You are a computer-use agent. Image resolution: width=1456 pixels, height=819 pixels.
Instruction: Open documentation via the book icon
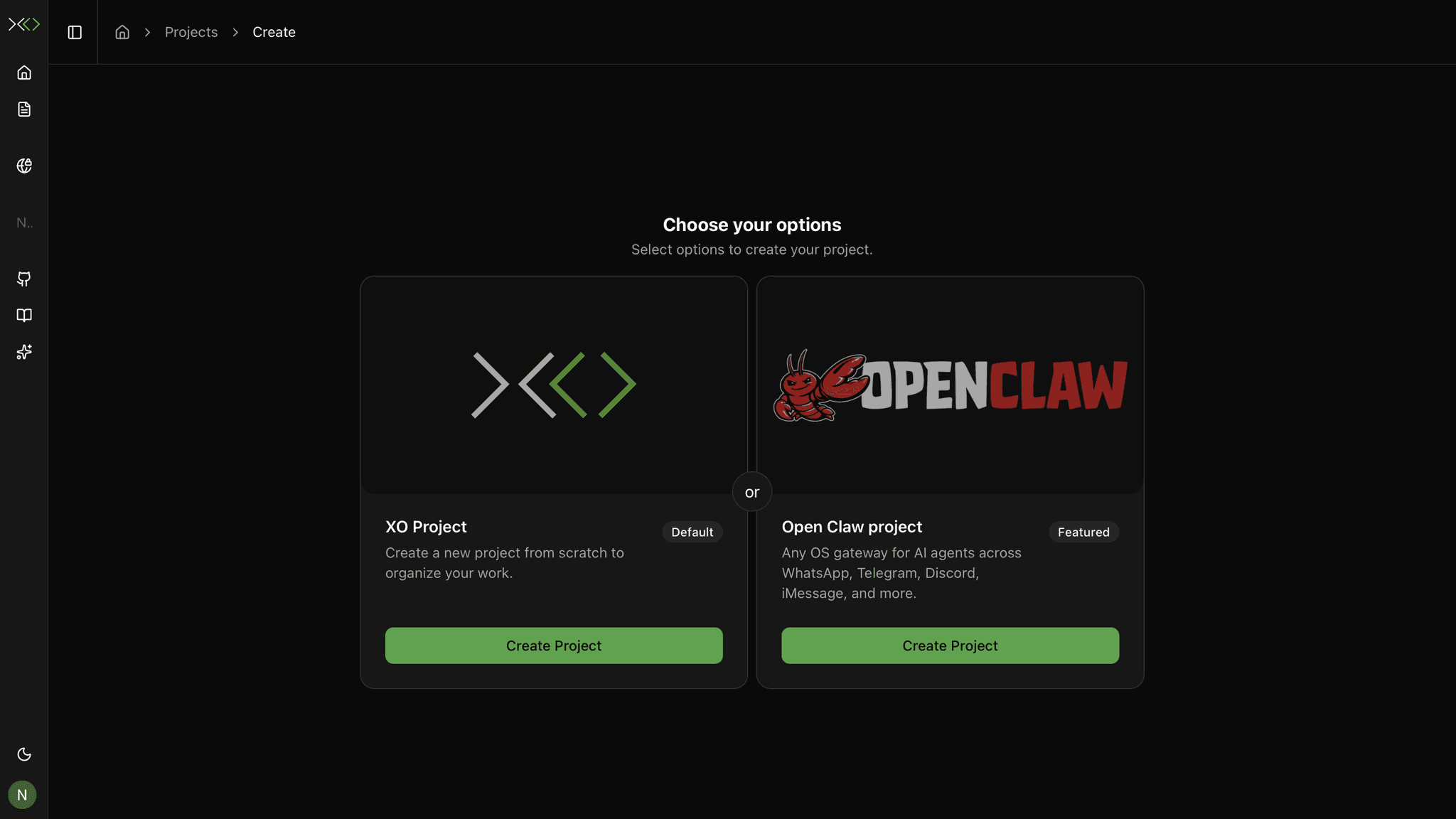click(23, 315)
